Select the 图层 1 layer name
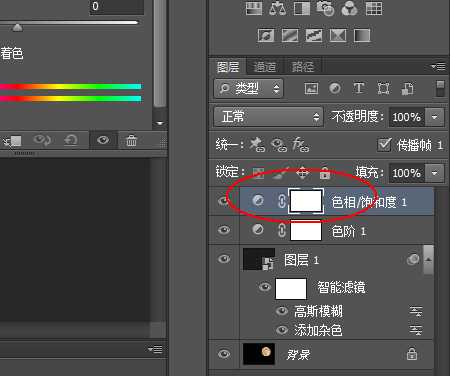Image resolution: width=450 pixels, height=376 pixels. click(301, 260)
